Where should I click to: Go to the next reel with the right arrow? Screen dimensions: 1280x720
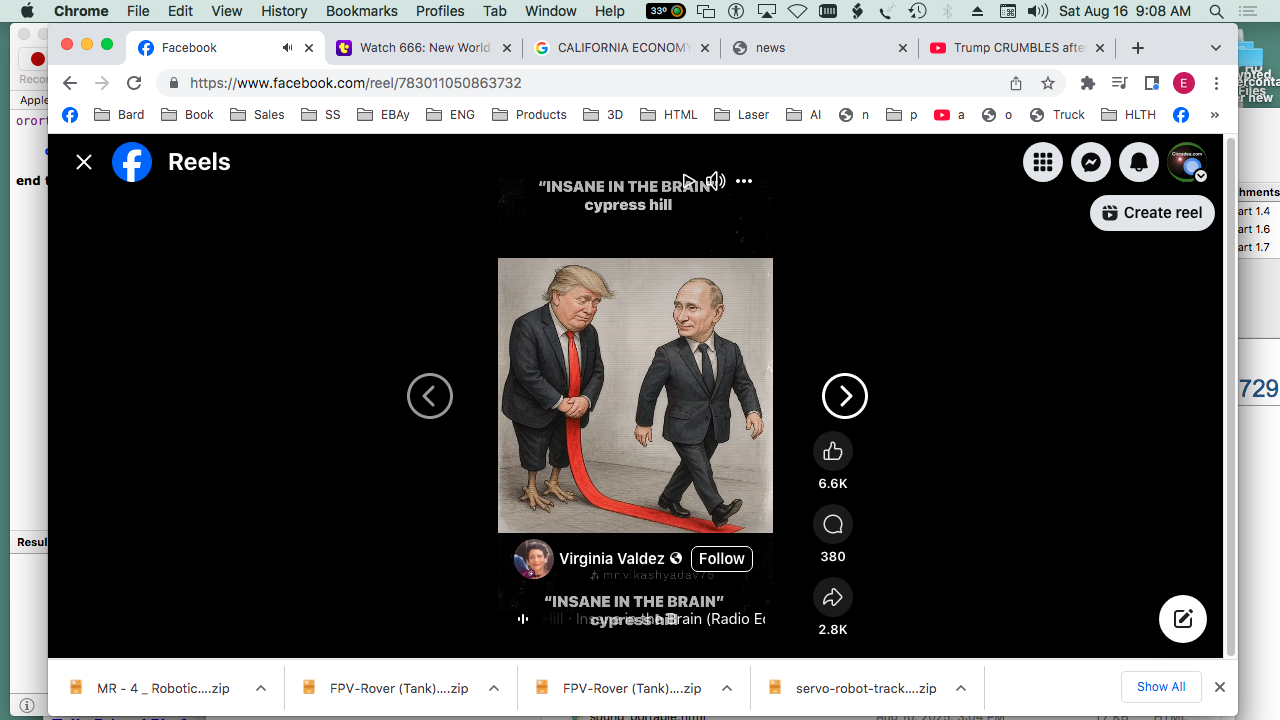click(x=844, y=396)
